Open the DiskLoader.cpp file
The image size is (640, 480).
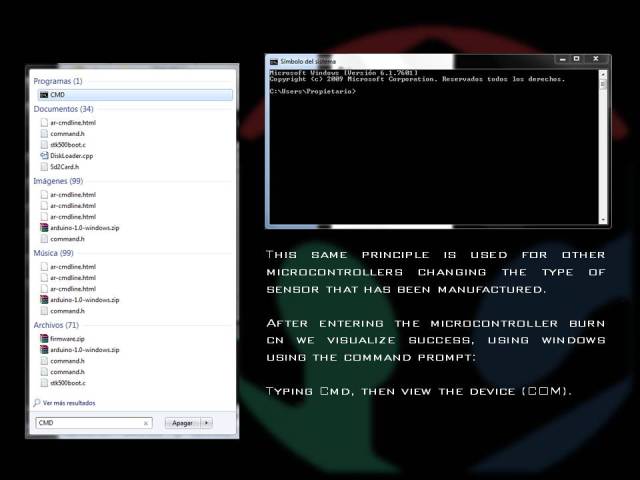67,156
